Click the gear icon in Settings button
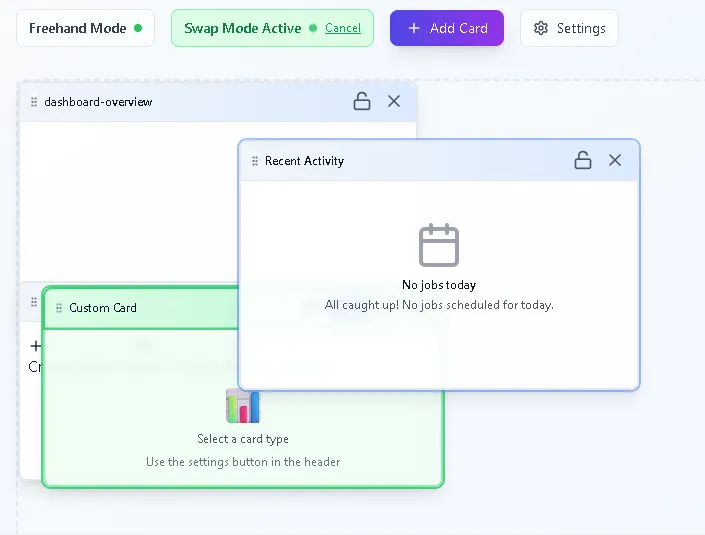 541,28
